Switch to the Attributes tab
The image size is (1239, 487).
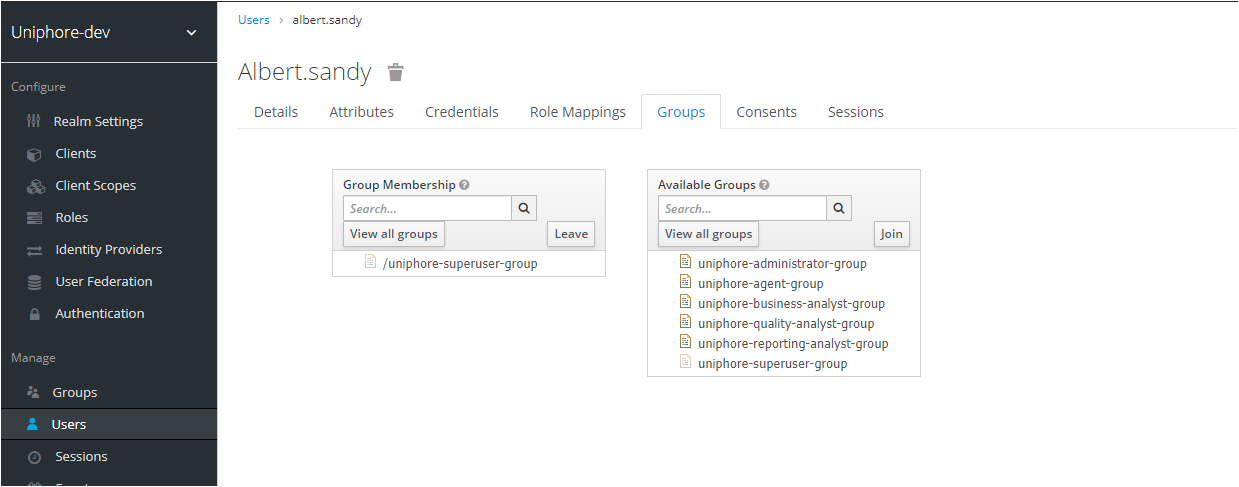tap(362, 112)
